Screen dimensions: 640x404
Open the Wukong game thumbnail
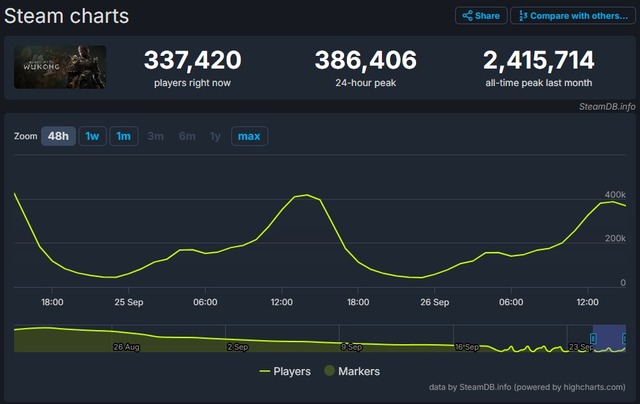tap(60, 67)
